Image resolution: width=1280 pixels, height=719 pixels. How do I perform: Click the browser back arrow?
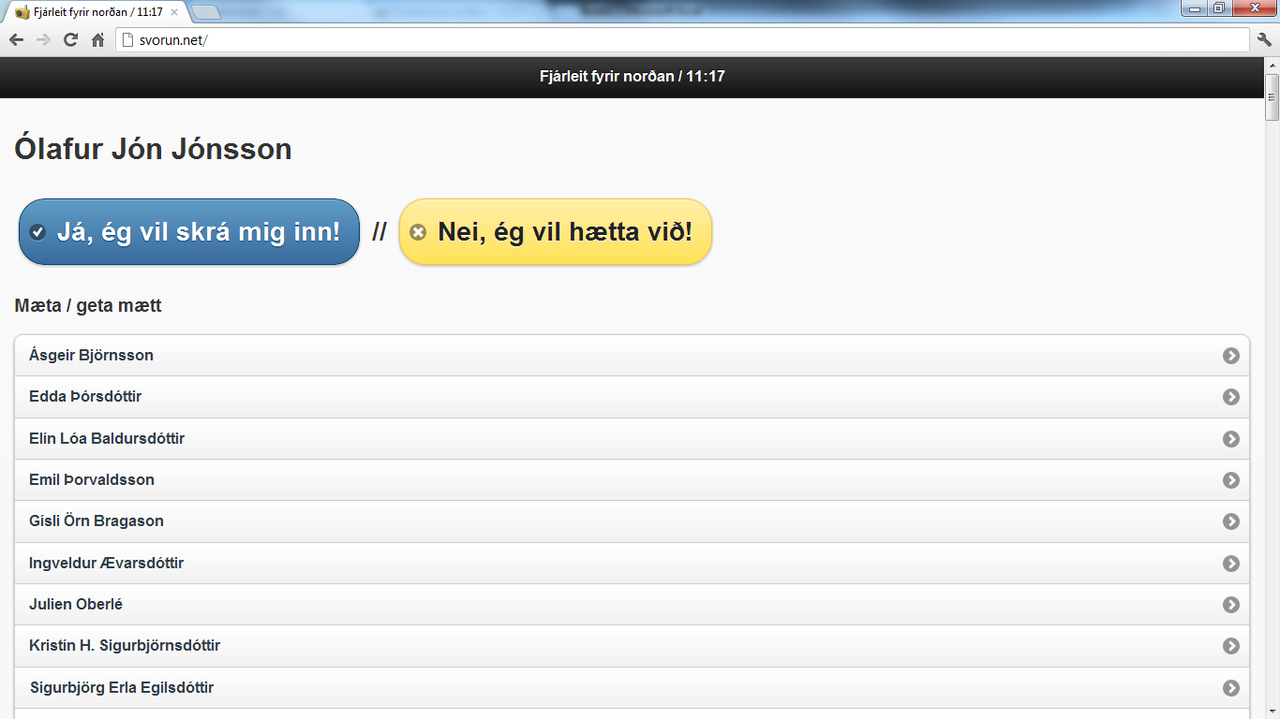(x=16, y=40)
